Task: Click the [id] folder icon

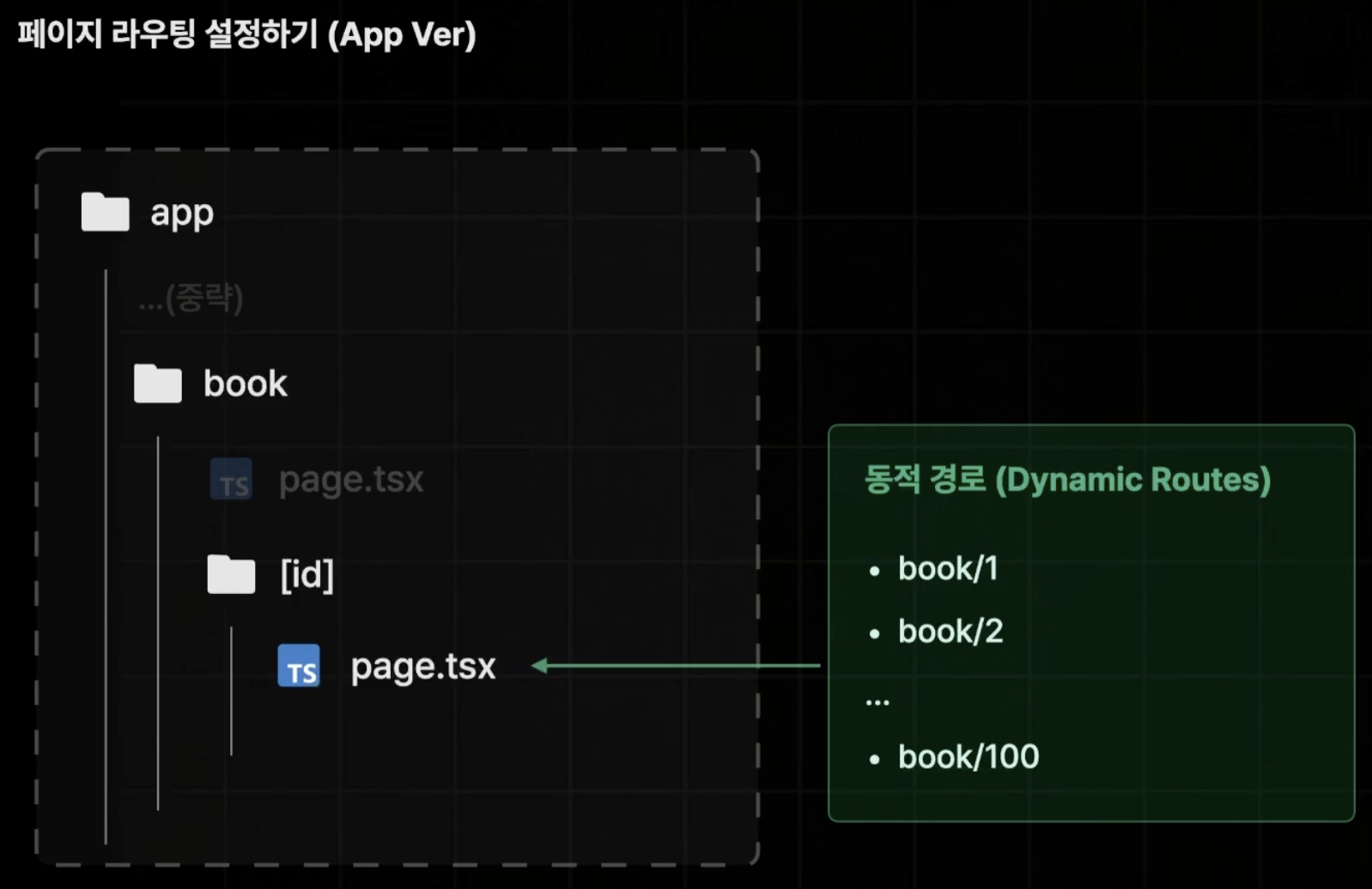Action: (231, 574)
